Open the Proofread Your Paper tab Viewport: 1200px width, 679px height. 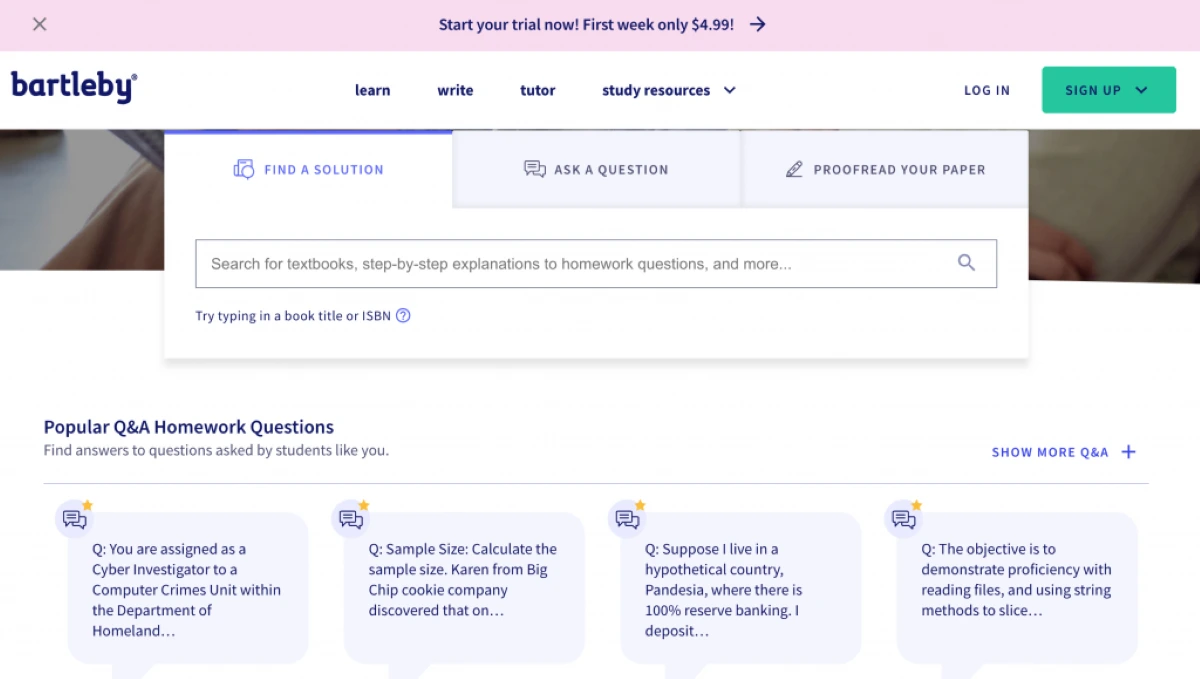click(885, 170)
